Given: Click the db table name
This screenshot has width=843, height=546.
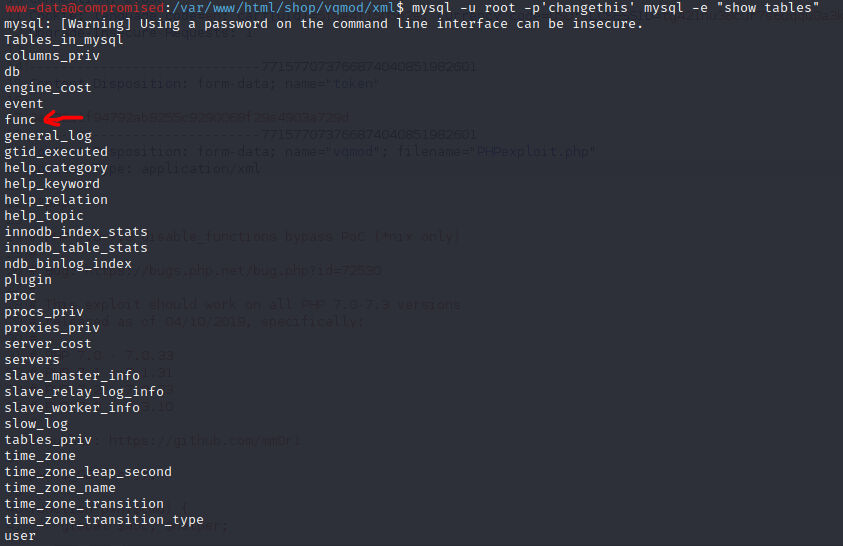Looking at the screenshot, I should 12,71.
